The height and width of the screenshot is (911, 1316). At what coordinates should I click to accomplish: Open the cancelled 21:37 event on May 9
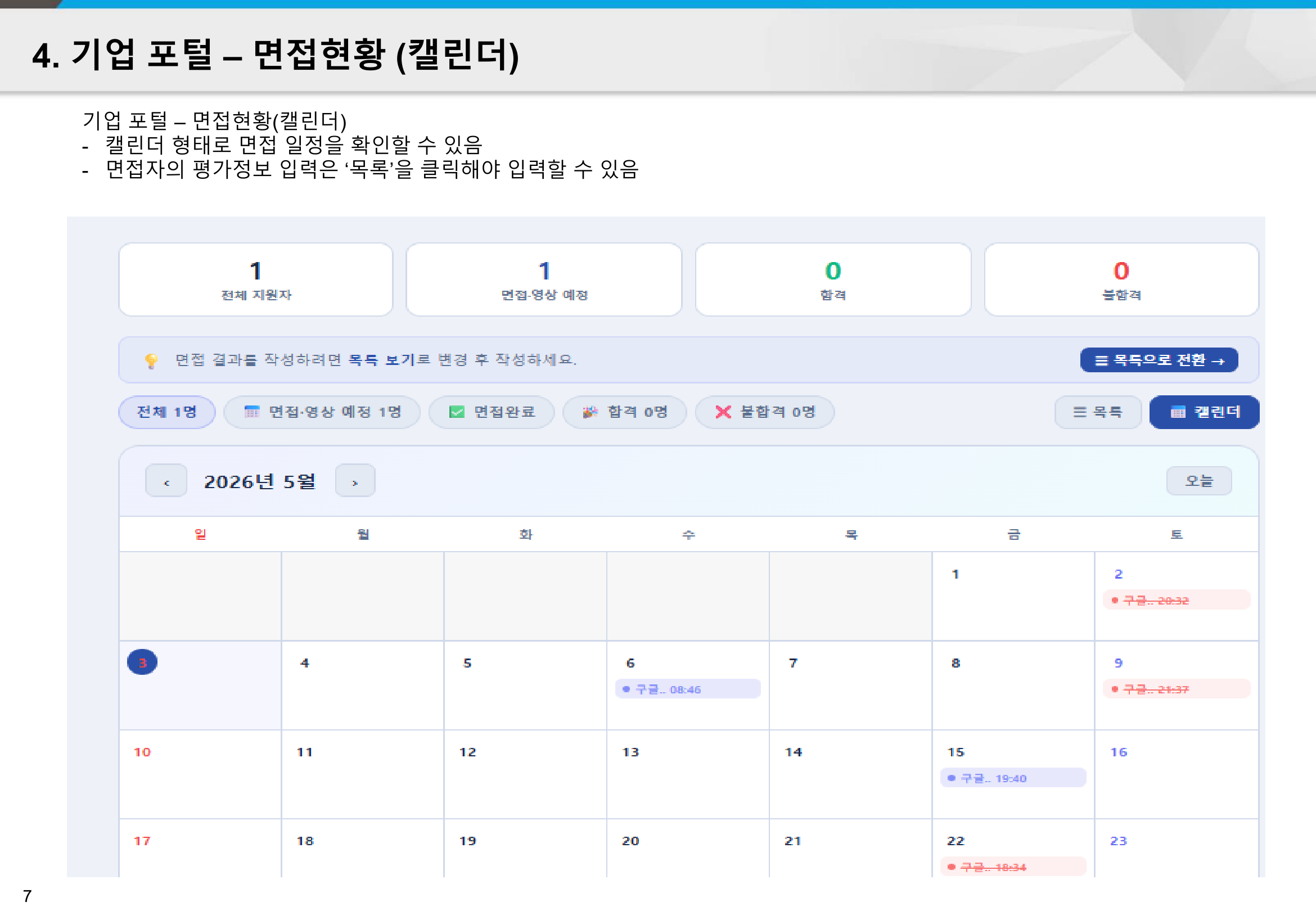[1176, 689]
